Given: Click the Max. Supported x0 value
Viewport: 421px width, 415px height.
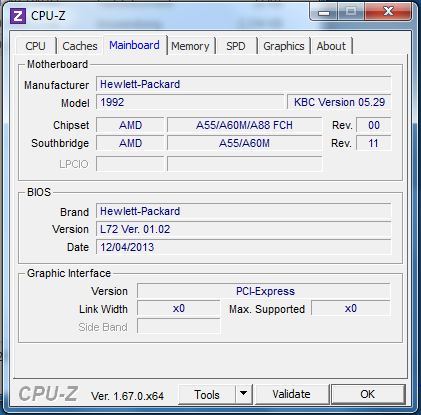Looking at the screenshot, I should click(x=351, y=309).
